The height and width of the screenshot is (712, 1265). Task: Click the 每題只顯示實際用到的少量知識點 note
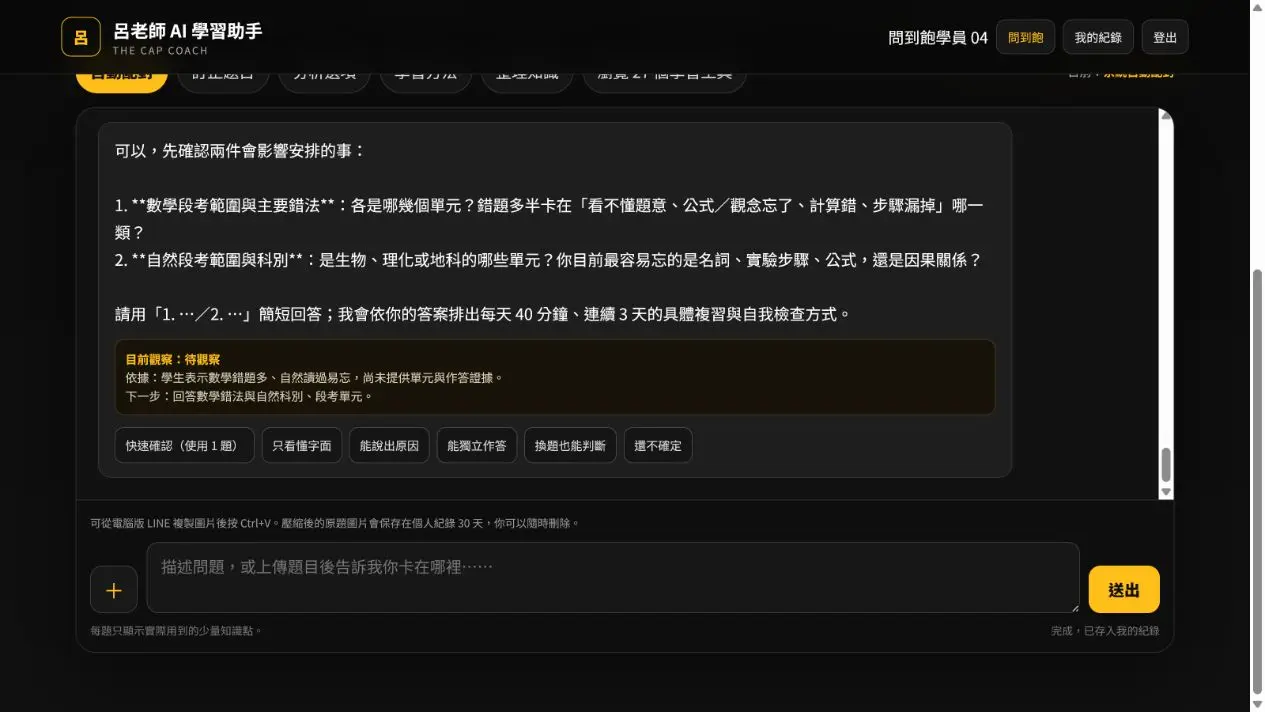pyautogui.click(x=176, y=631)
